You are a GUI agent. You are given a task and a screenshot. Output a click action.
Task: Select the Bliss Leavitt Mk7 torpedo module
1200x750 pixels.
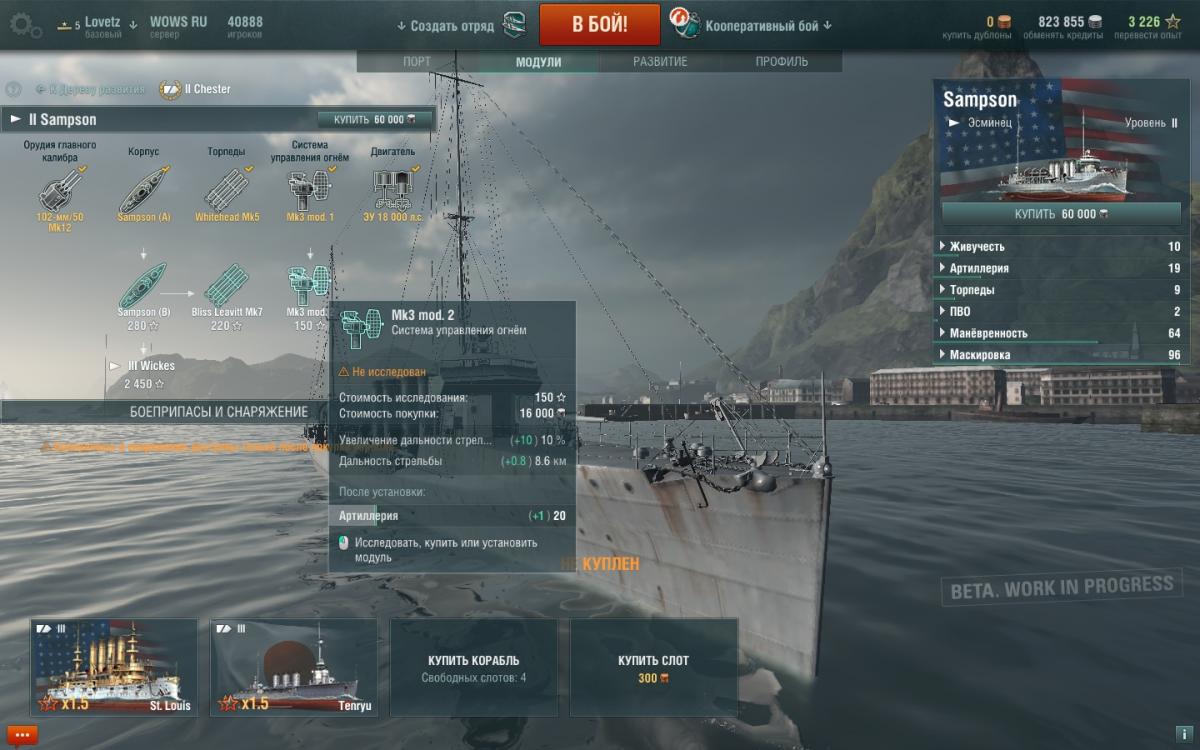(x=228, y=289)
